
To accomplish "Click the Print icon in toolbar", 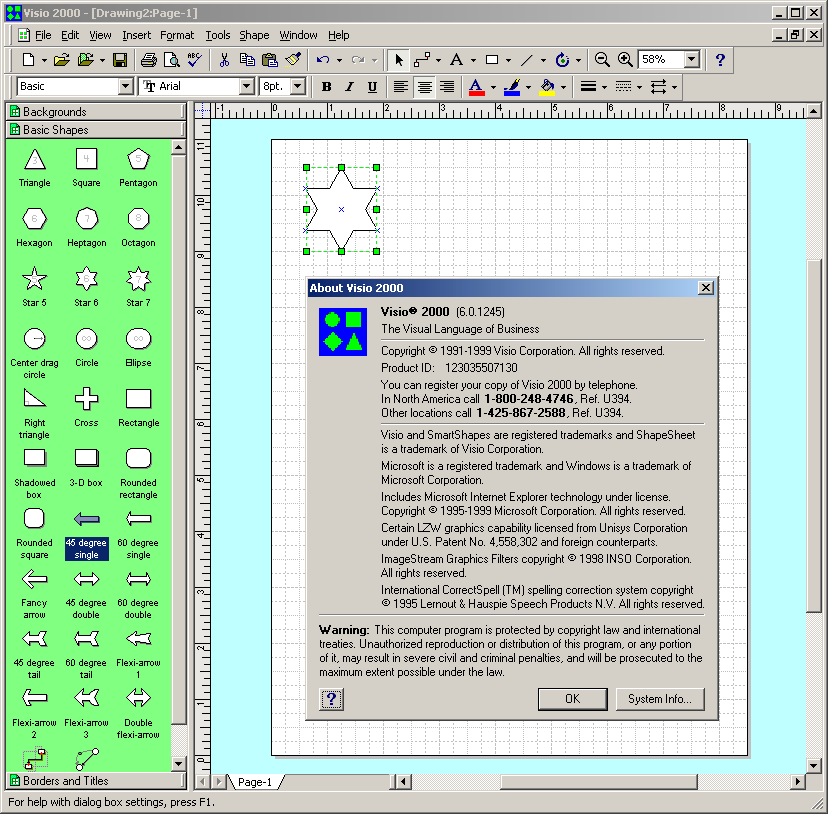I will click(x=149, y=60).
